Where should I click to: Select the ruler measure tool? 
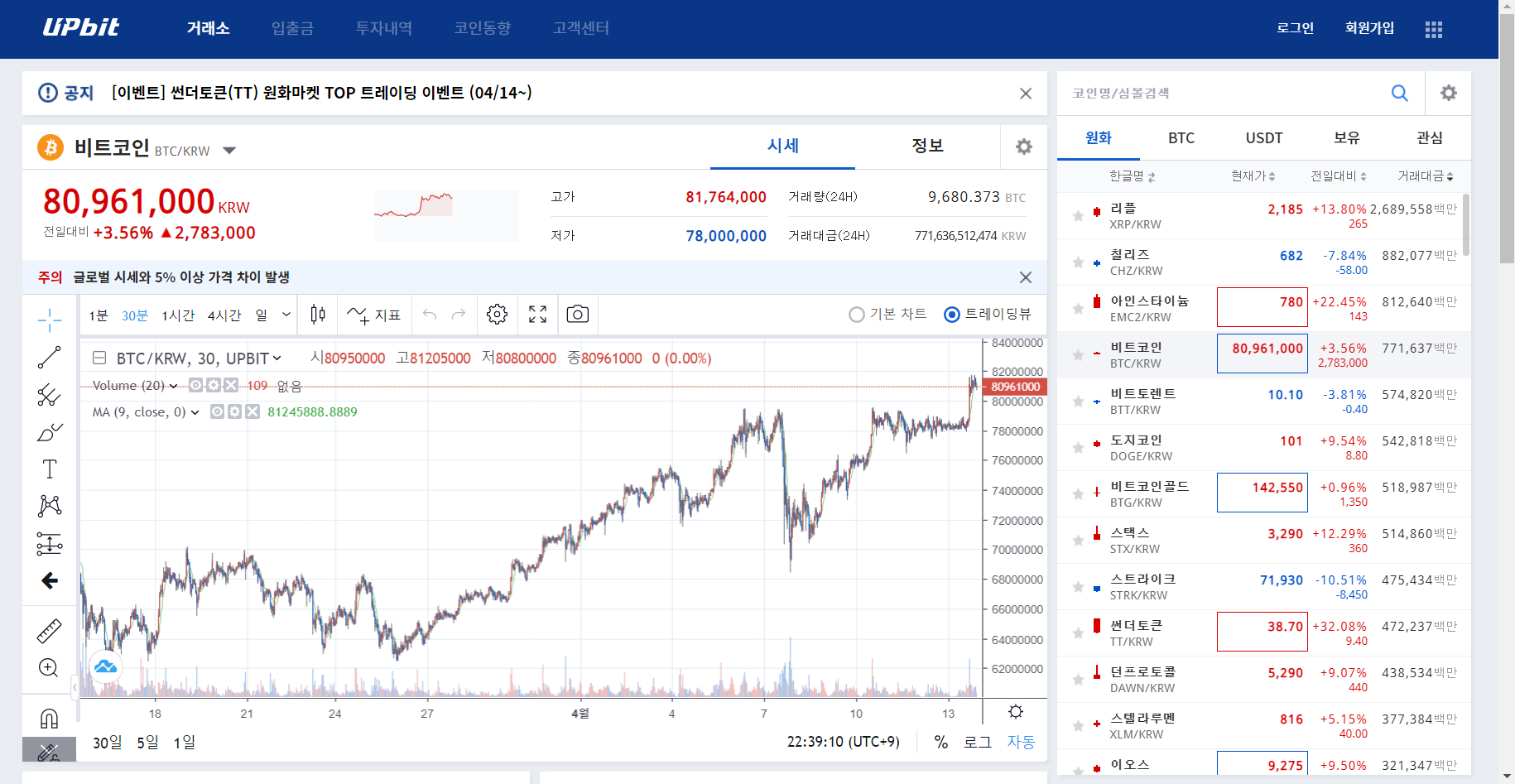[50, 631]
